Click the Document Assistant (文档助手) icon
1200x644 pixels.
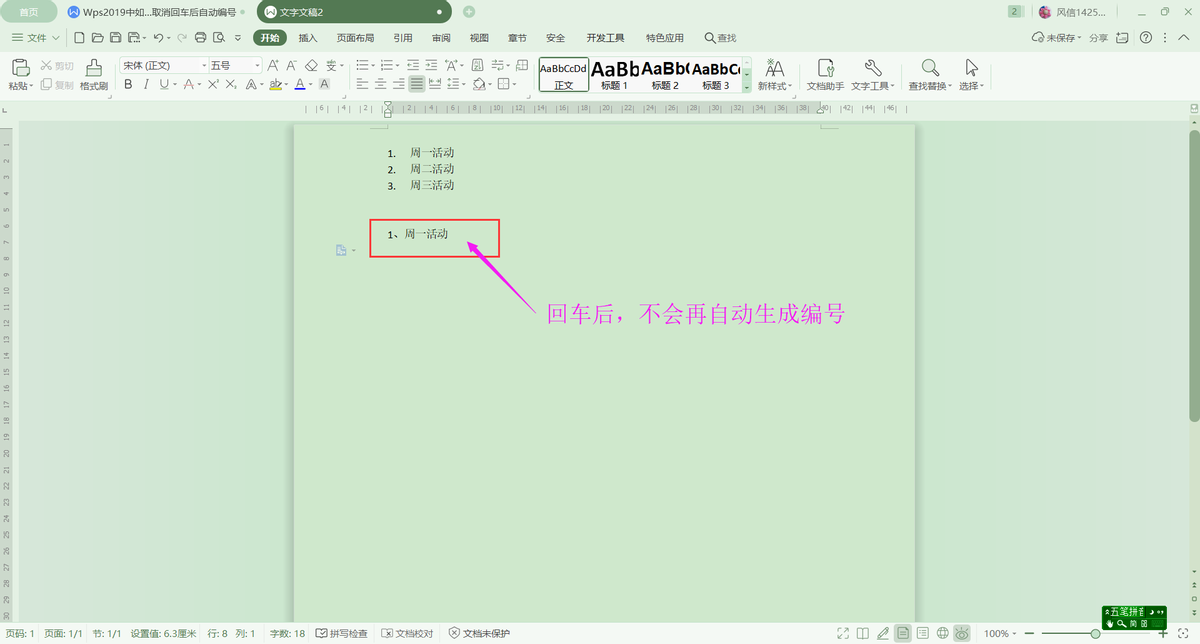[826, 75]
